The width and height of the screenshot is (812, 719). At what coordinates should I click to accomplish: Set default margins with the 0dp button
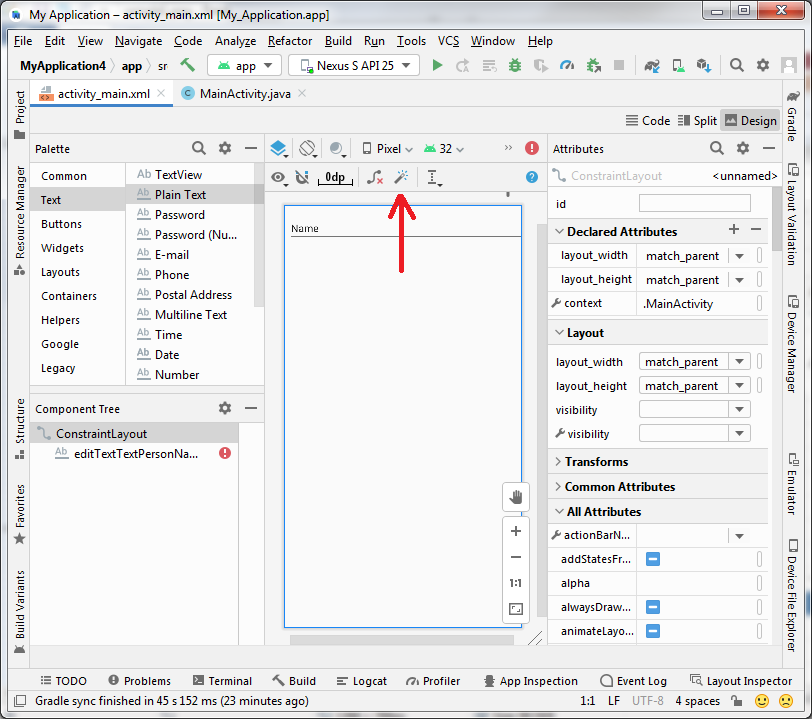(335, 178)
